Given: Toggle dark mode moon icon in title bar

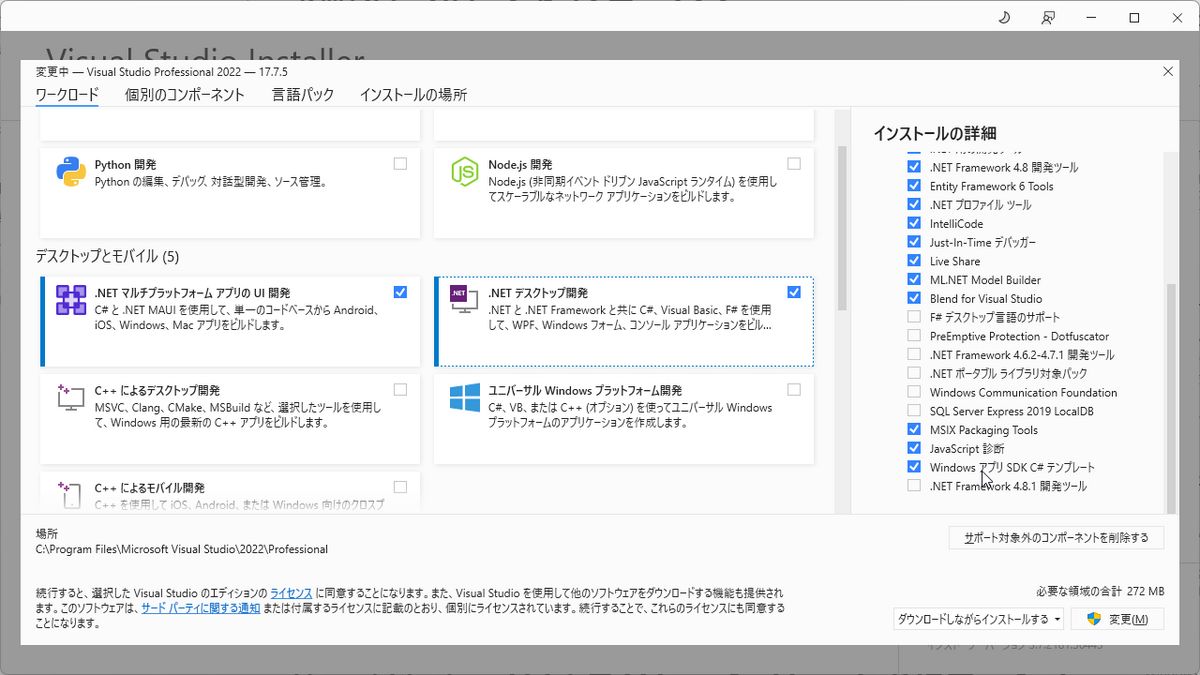Looking at the screenshot, I should 1005,17.
